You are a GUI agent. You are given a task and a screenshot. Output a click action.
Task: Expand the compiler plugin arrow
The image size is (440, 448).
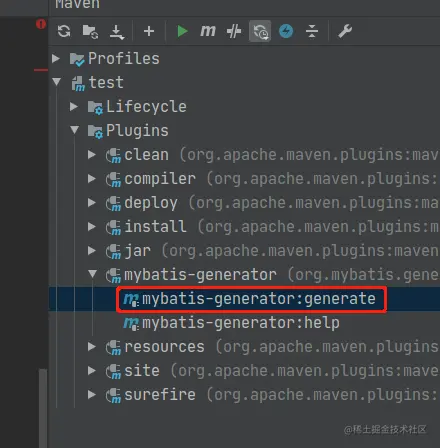(x=92, y=178)
